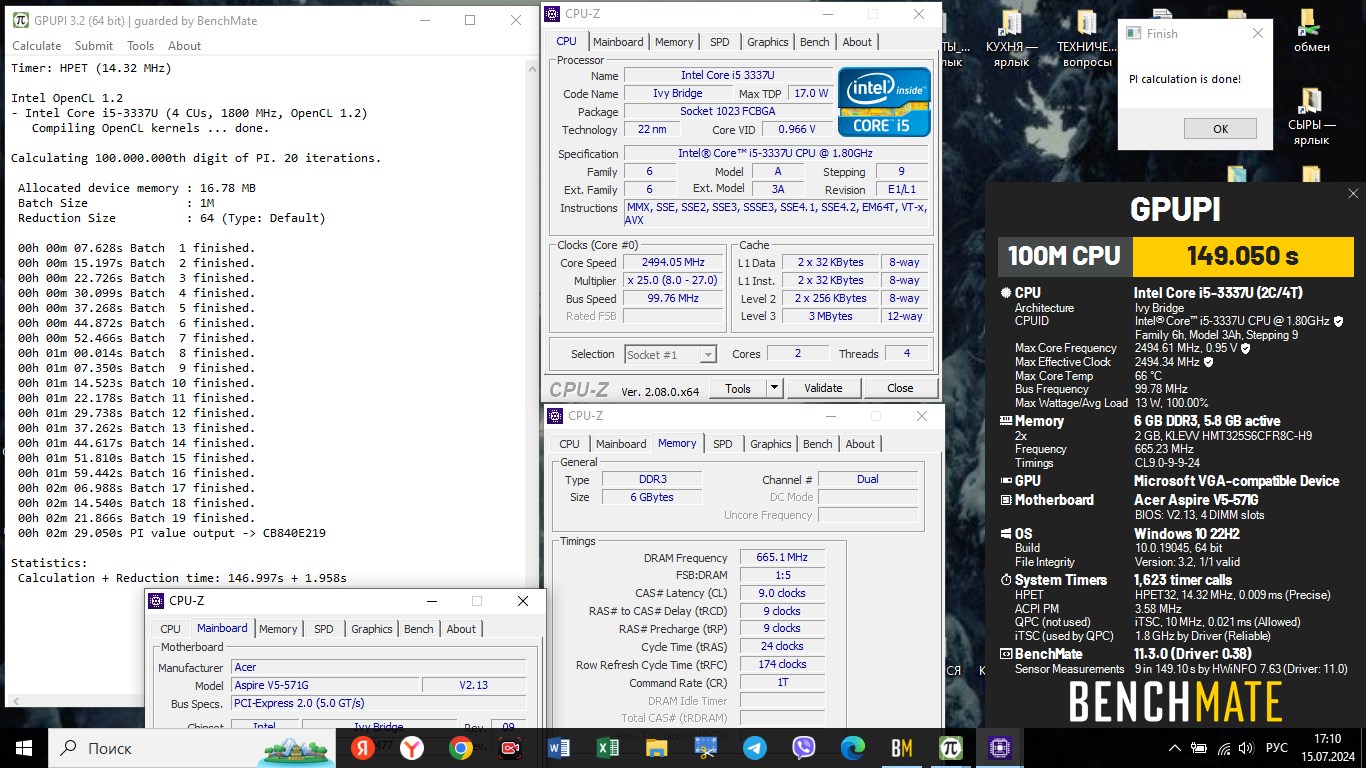Select Bench tab in CPU-Z Mainboard window
This screenshot has height=768, width=1366.
419,629
